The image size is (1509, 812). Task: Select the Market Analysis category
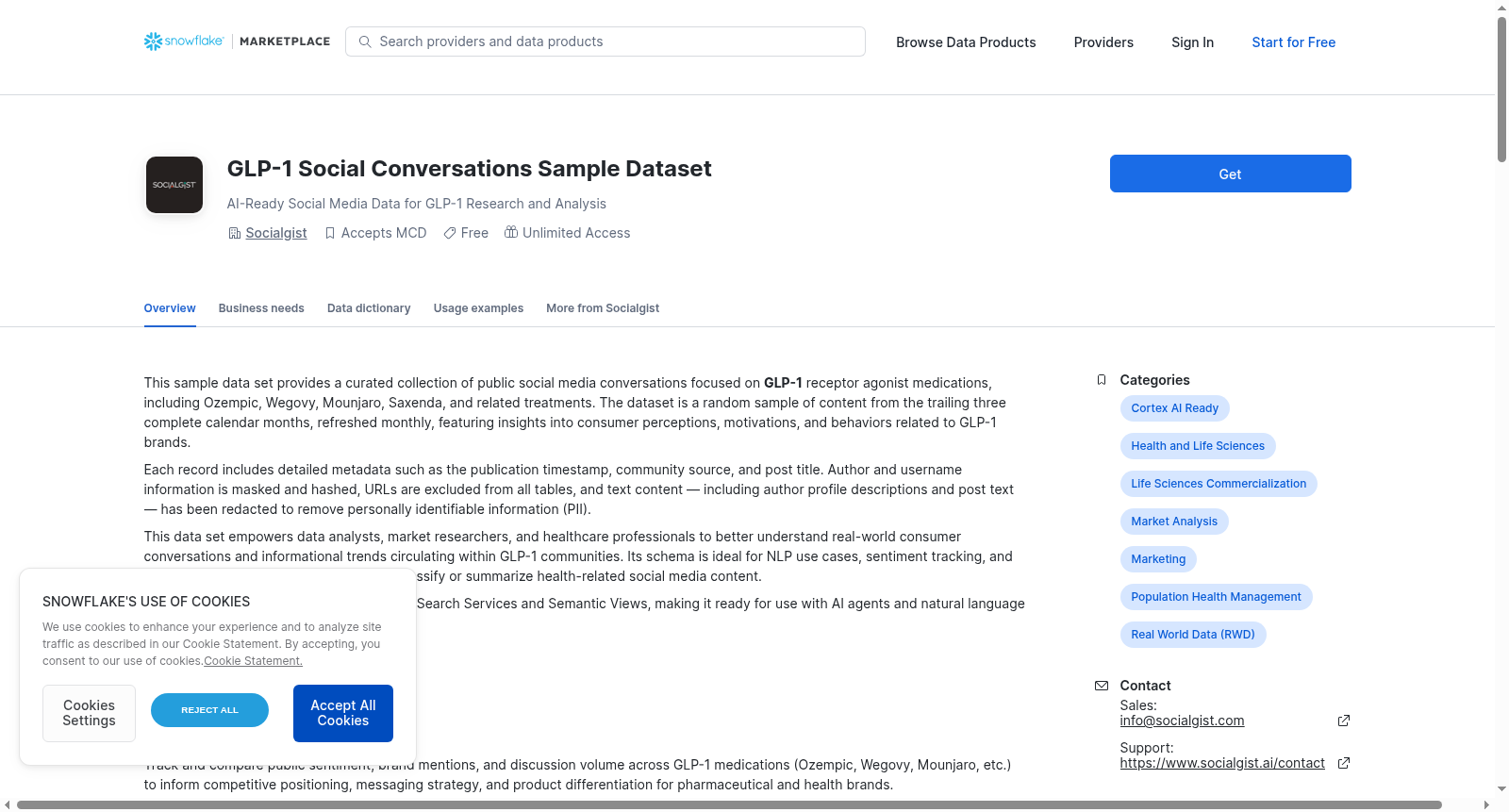(x=1174, y=522)
